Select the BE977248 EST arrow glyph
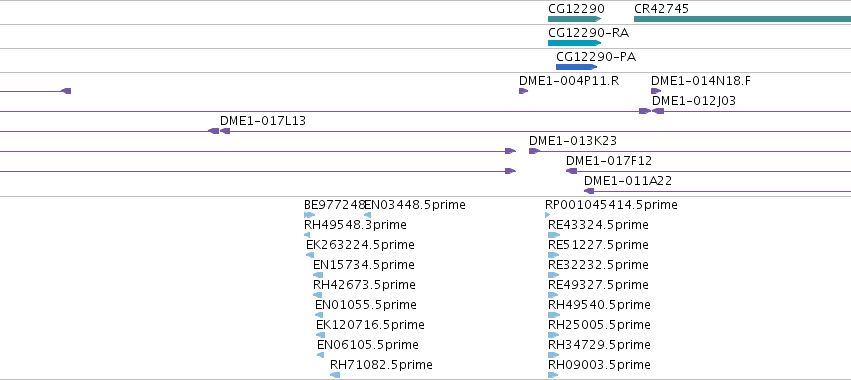Image resolution: width=851 pixels, height=380 pixels. coord(309,215)
